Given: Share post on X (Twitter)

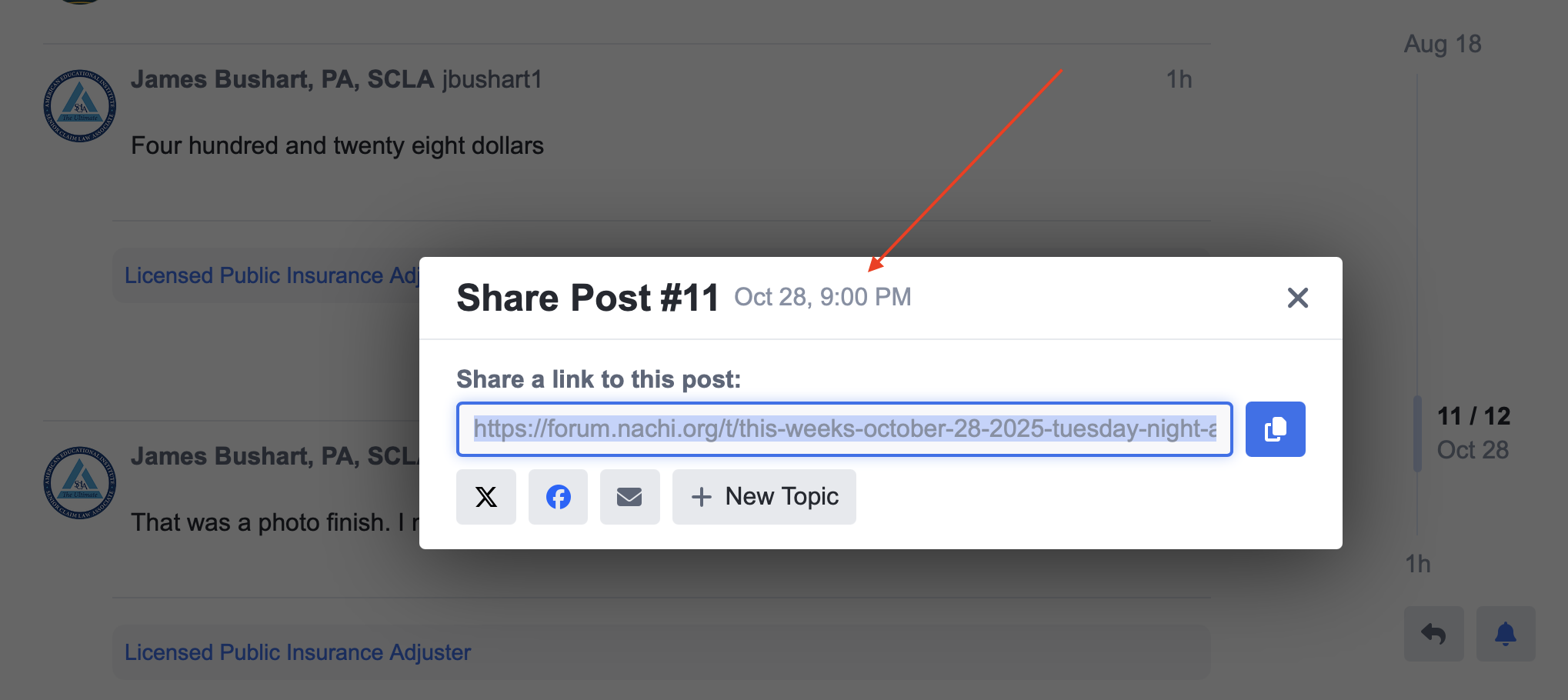Looking at the screenshot, I should 486,497.
